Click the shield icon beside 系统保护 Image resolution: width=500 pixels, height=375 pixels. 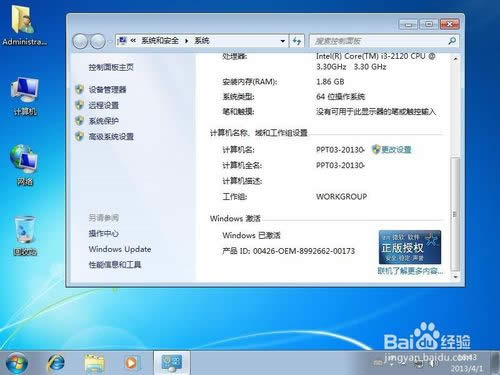[79, 121]
